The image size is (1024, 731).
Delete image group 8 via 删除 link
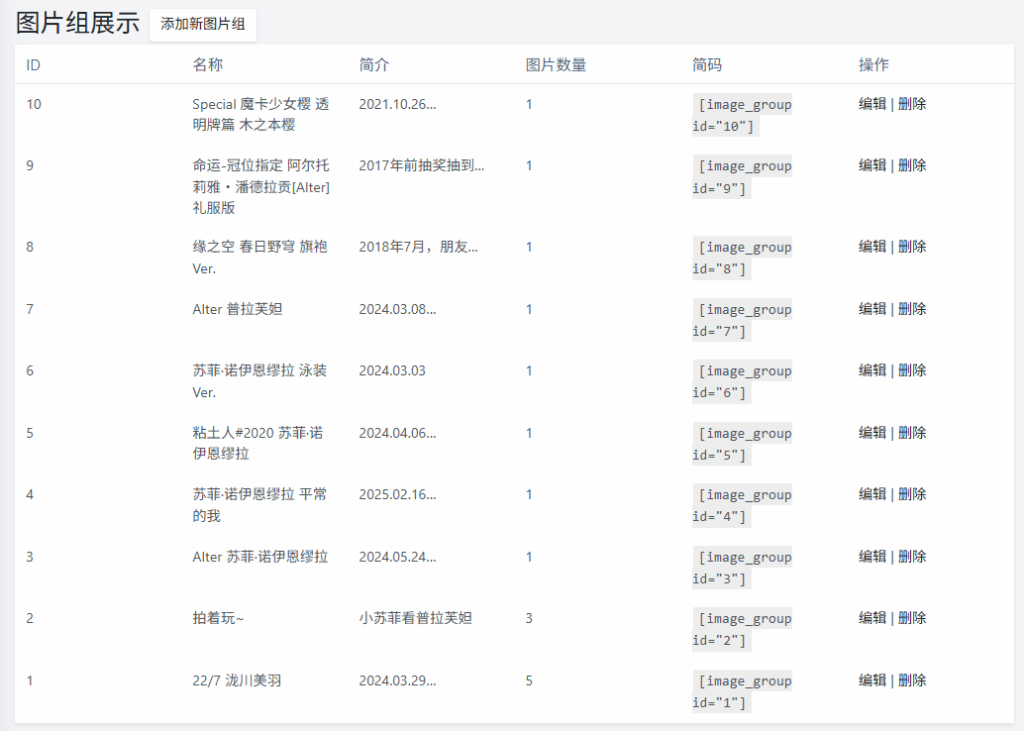[x=912, y=246]
